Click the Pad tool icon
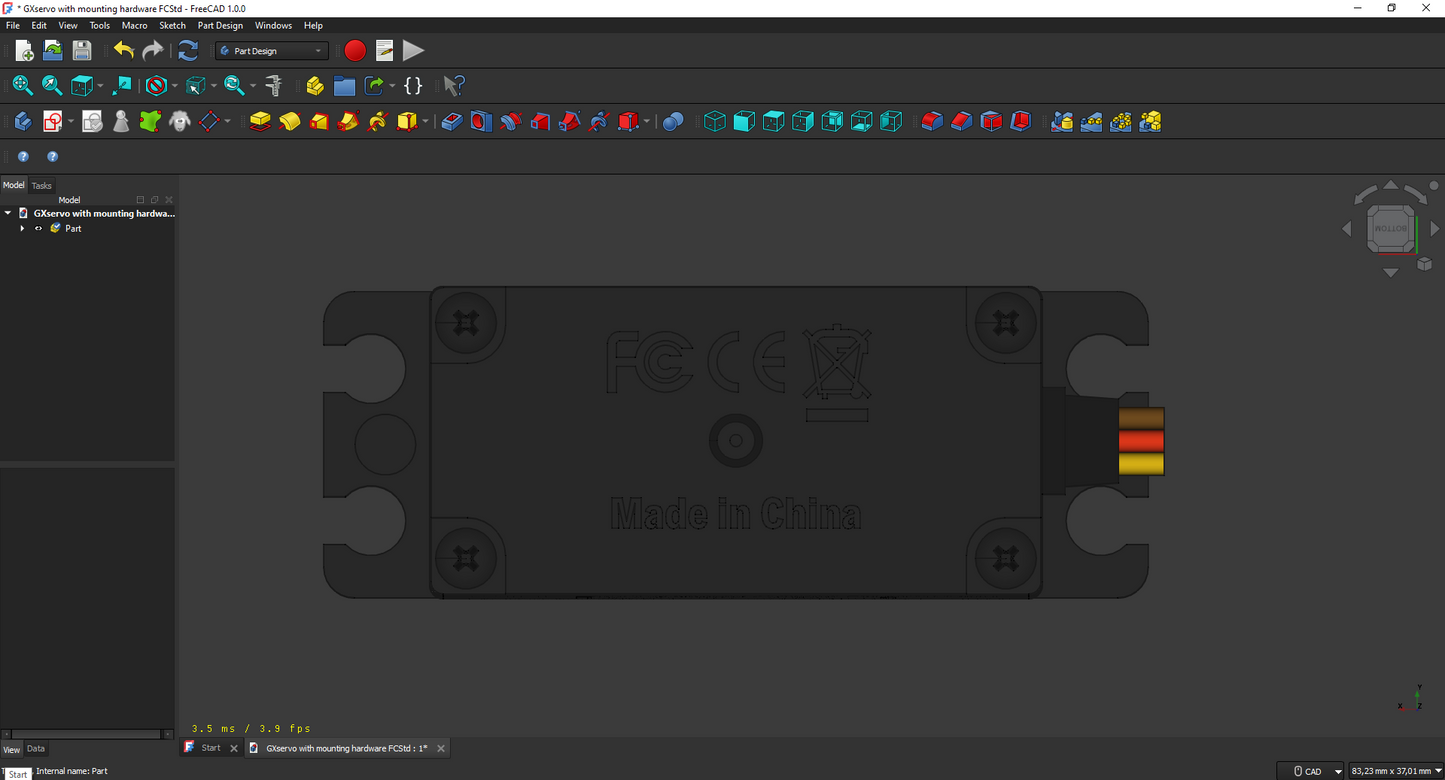This screenshot has width=1445, height=780. [260, 121]
